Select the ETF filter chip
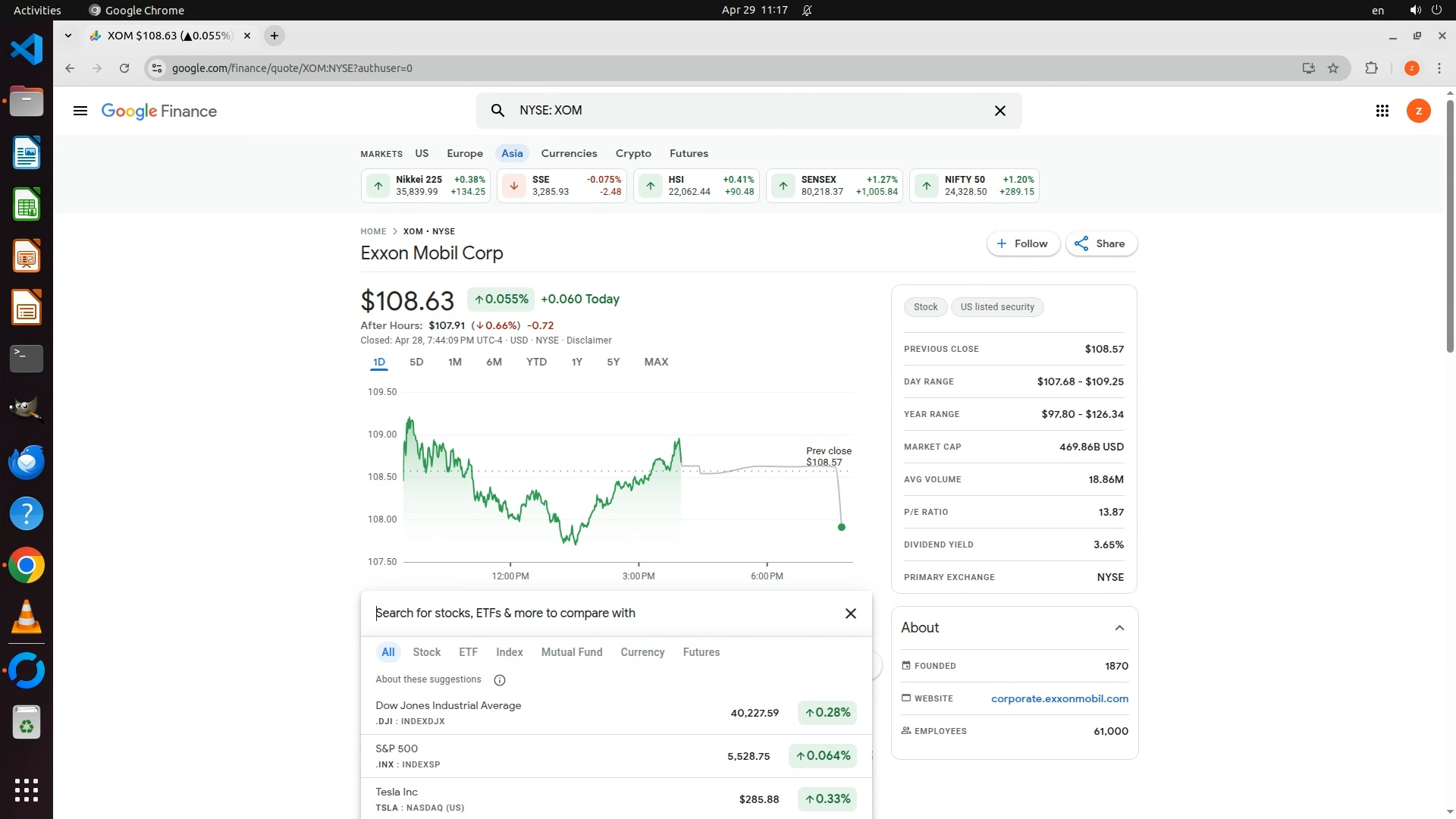The height and width of the screenshot is (819, 1456). tap(468, 652)
